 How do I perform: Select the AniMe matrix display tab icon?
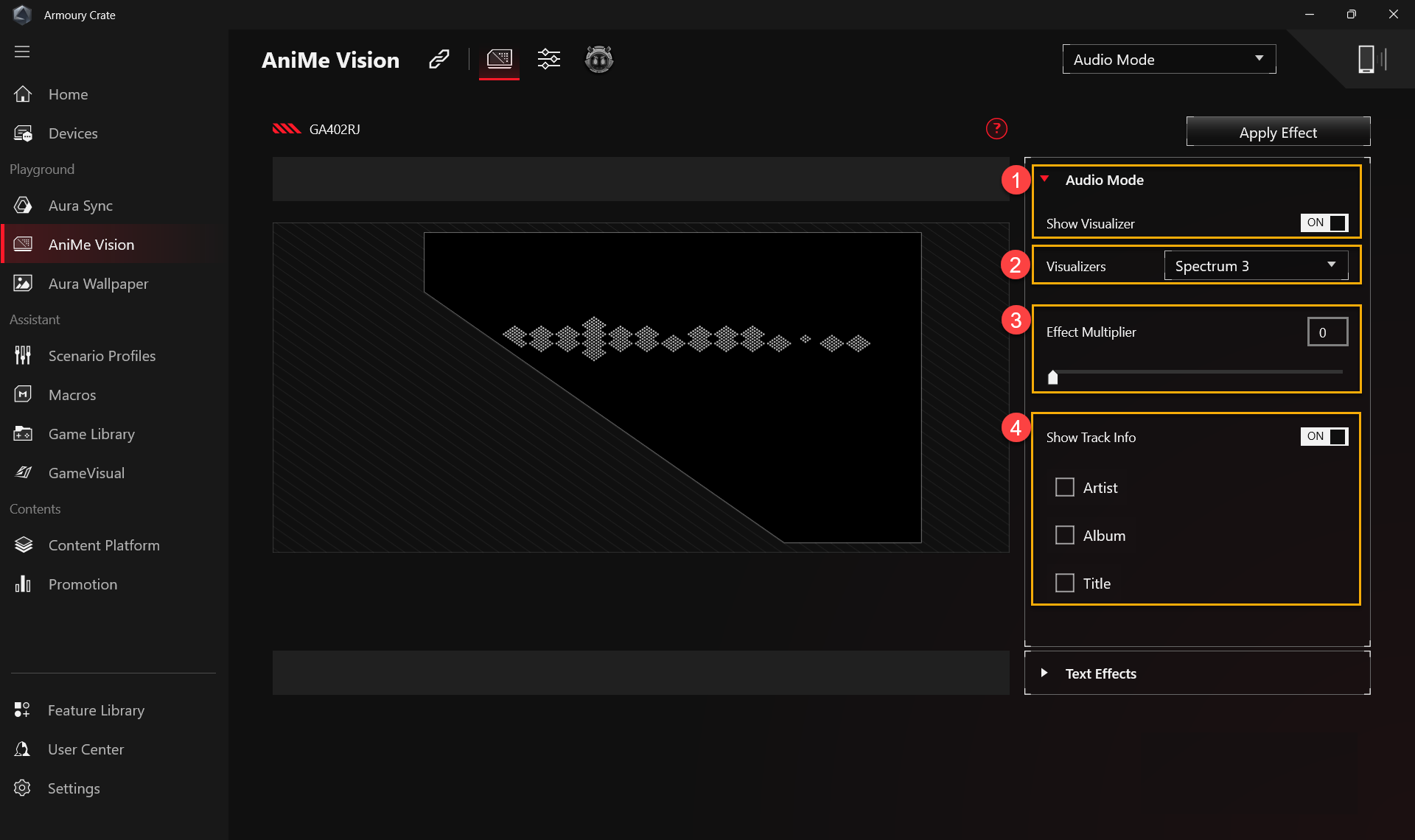coord(499,59)
